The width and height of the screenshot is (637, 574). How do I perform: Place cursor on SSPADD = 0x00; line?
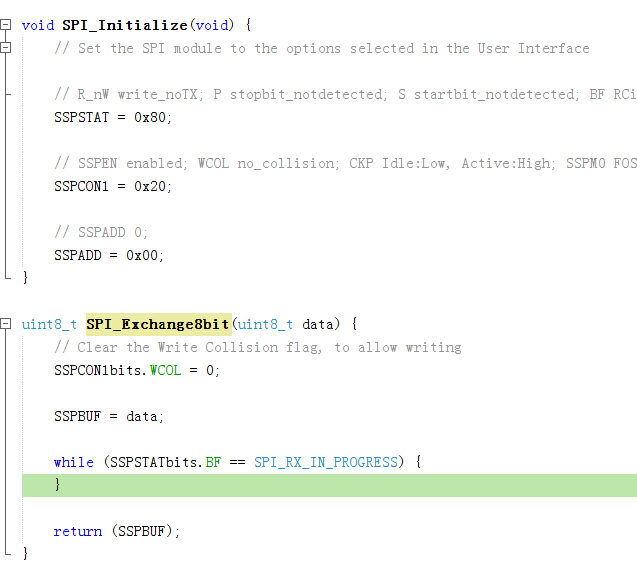point(109,256)
